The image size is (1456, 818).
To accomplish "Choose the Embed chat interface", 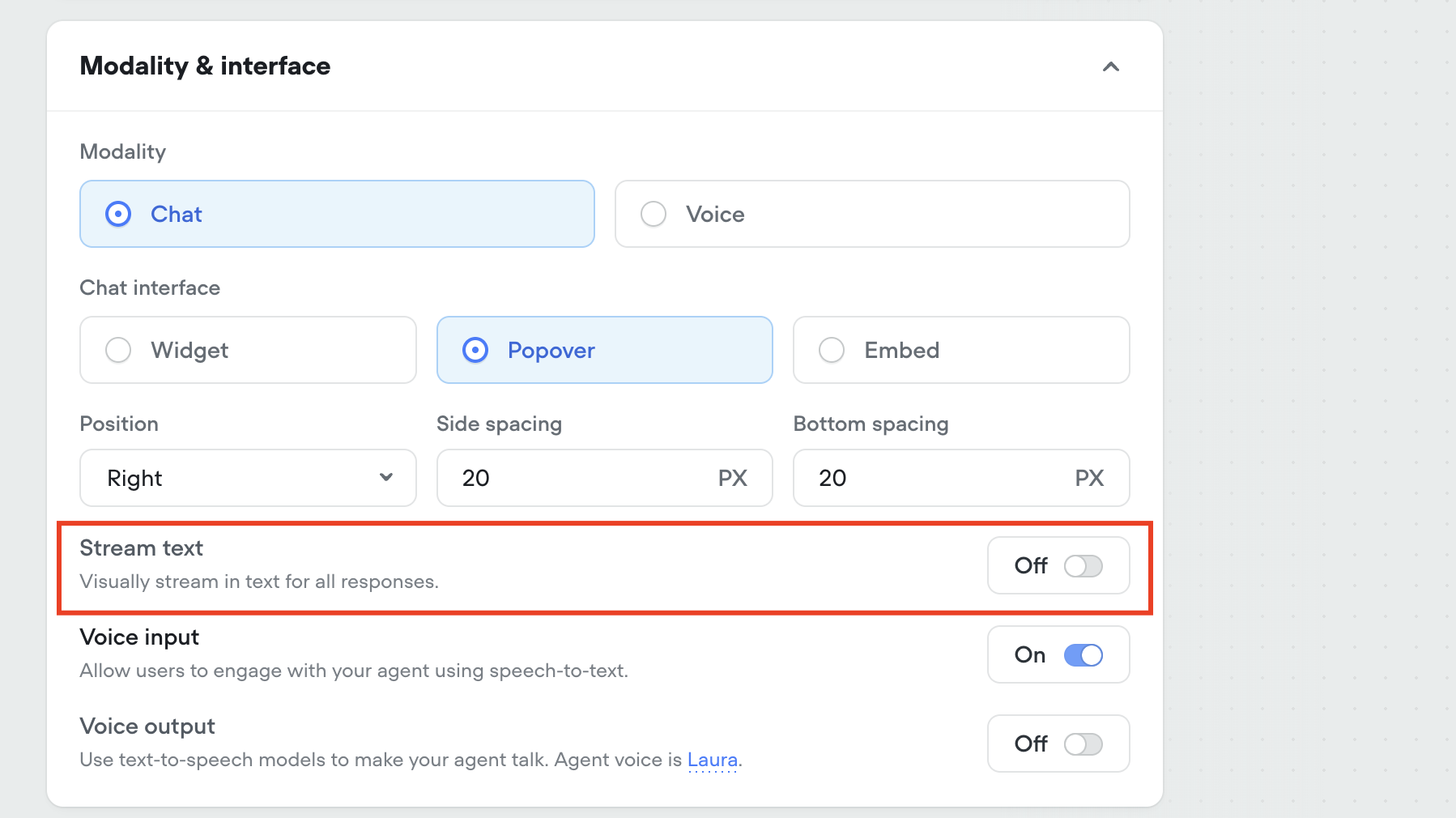I will [x=960, y=350].
